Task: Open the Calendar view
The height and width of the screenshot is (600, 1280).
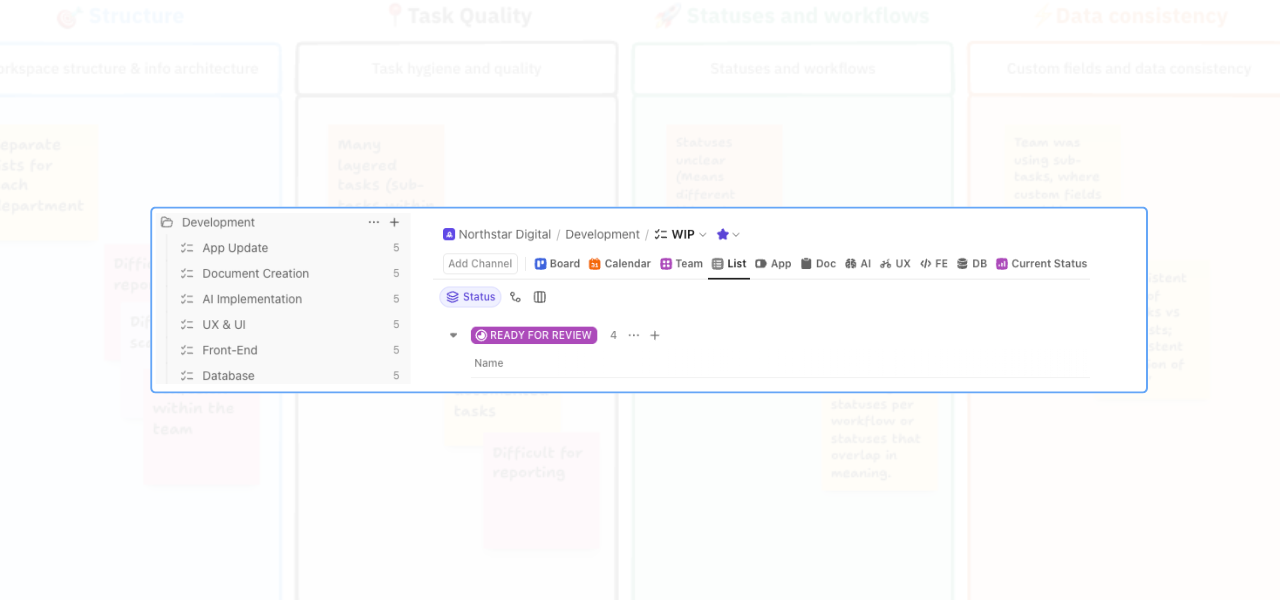Action: (x=620, y=263)
